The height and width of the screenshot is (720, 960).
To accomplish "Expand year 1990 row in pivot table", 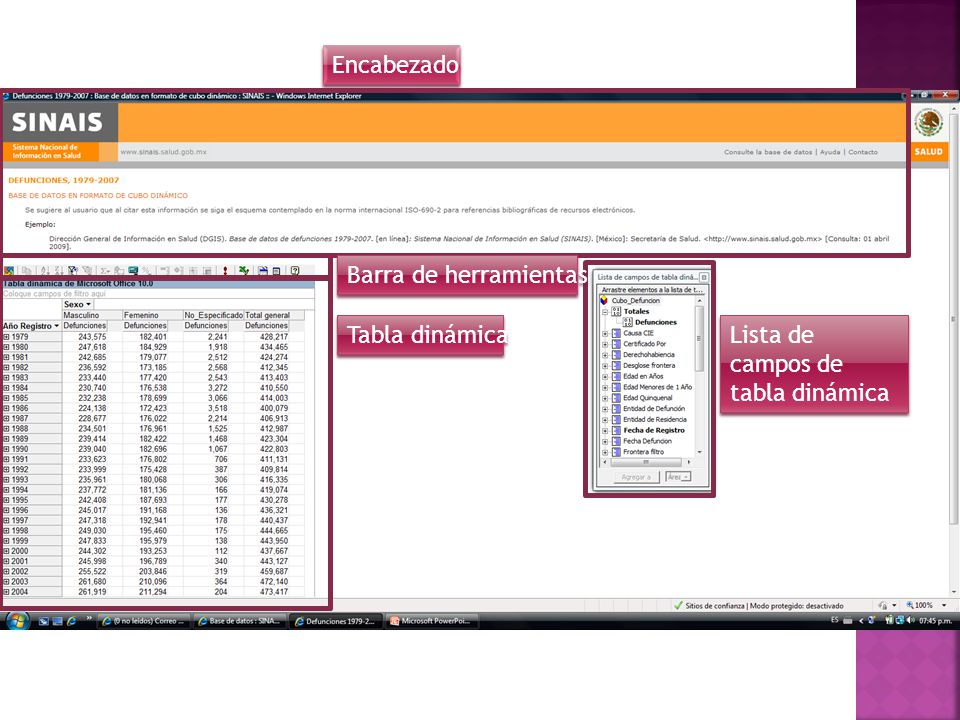I will coord(6,449).
